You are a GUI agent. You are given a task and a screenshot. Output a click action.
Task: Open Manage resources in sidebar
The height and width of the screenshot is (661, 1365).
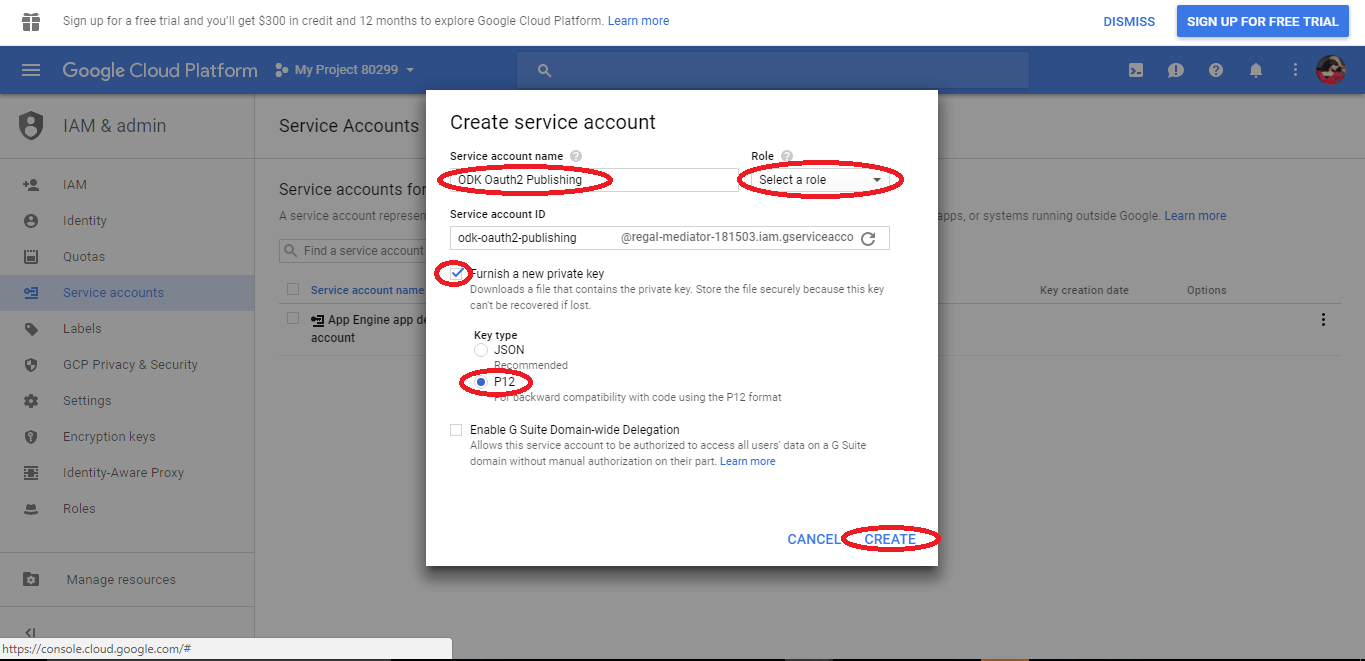pyautogui.click(x=121, y=579)
